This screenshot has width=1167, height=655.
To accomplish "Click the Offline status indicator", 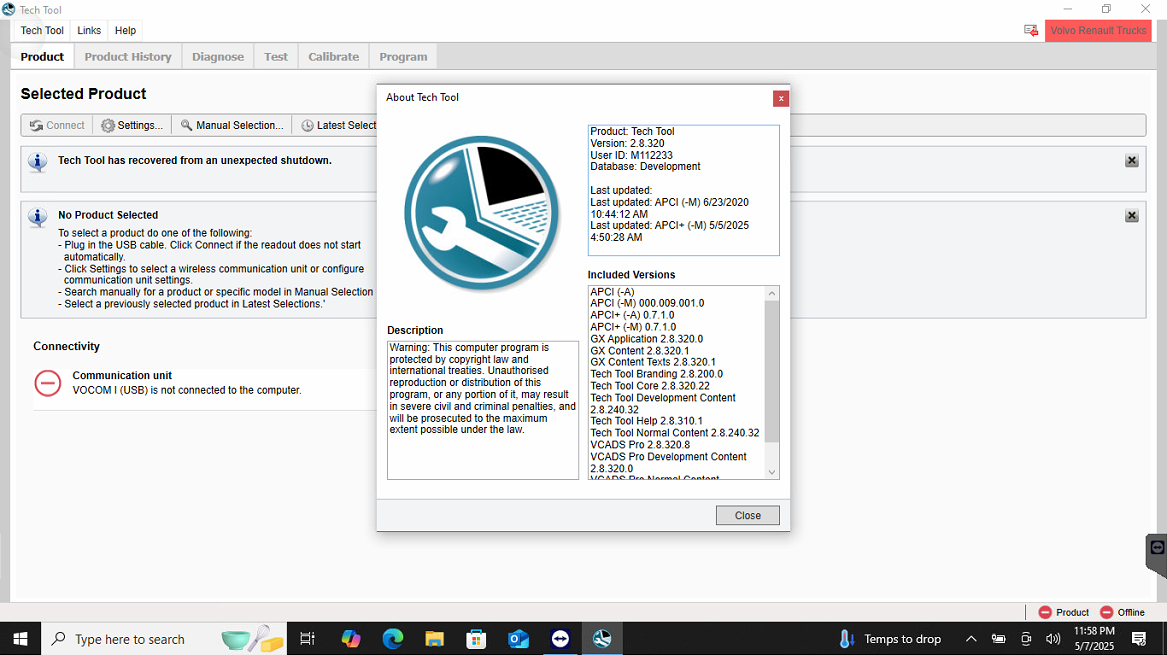I will 1122,612.
